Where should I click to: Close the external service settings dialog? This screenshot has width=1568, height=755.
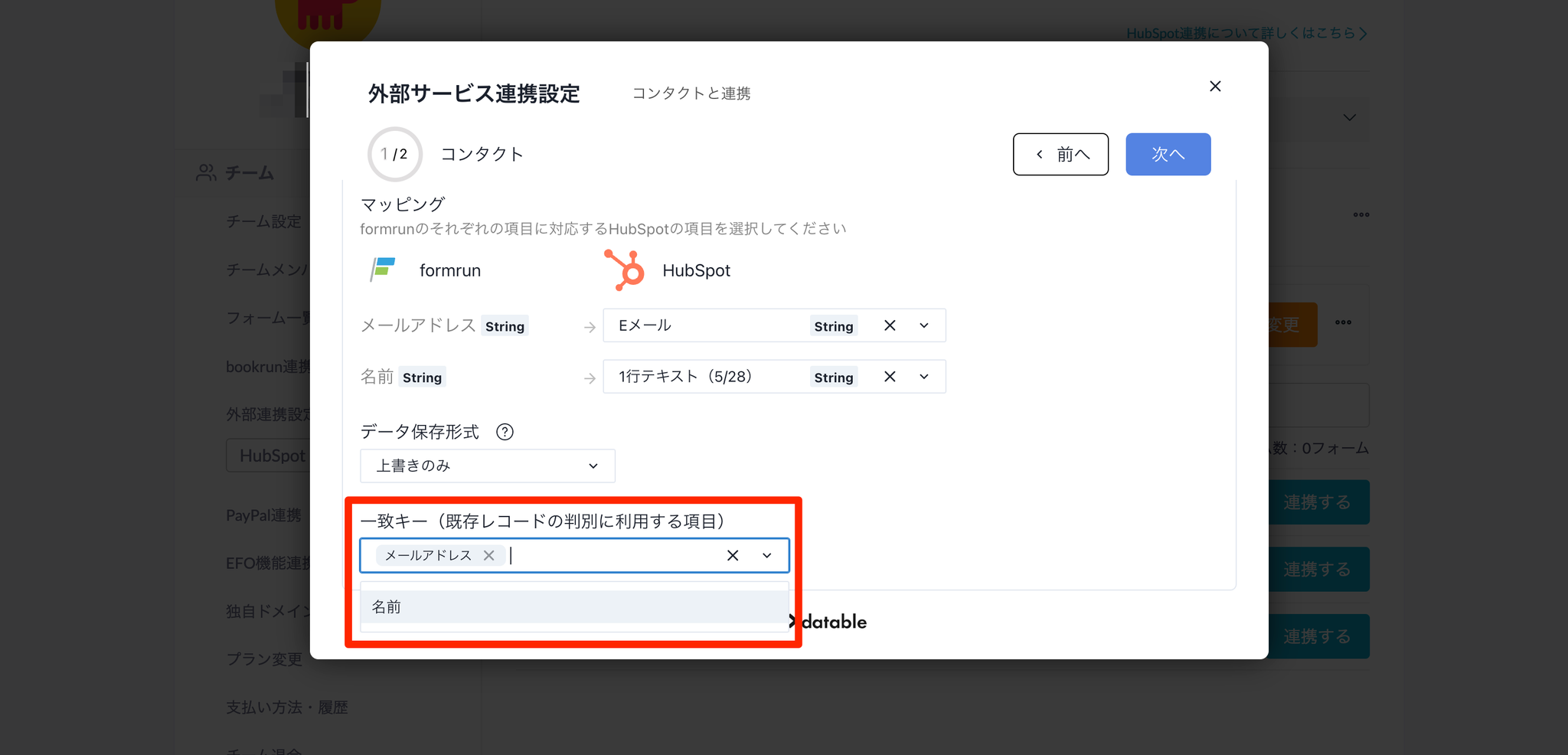coord(1215,87)
